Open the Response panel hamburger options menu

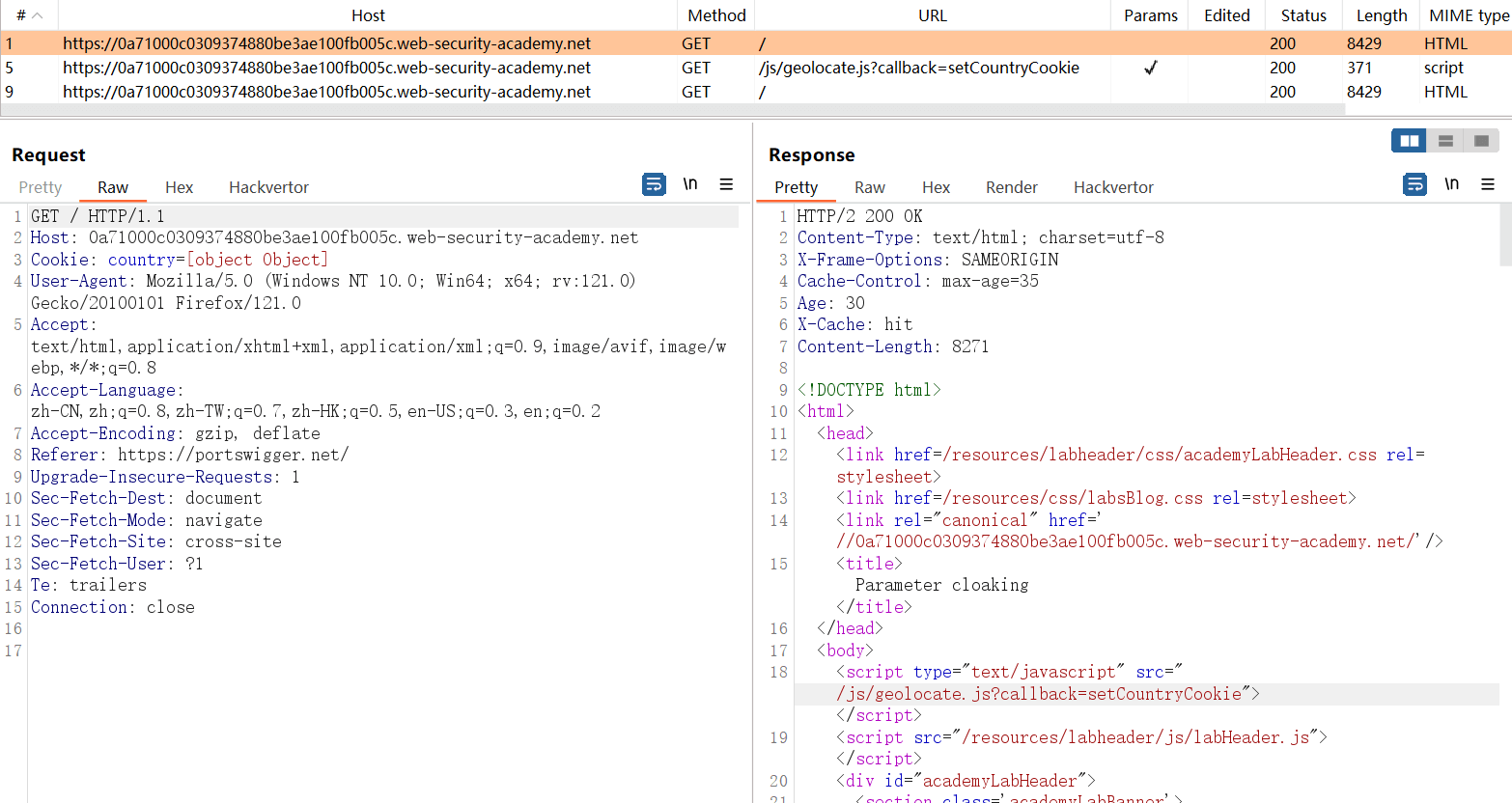pyautogui.click(x=1487, y=184)
